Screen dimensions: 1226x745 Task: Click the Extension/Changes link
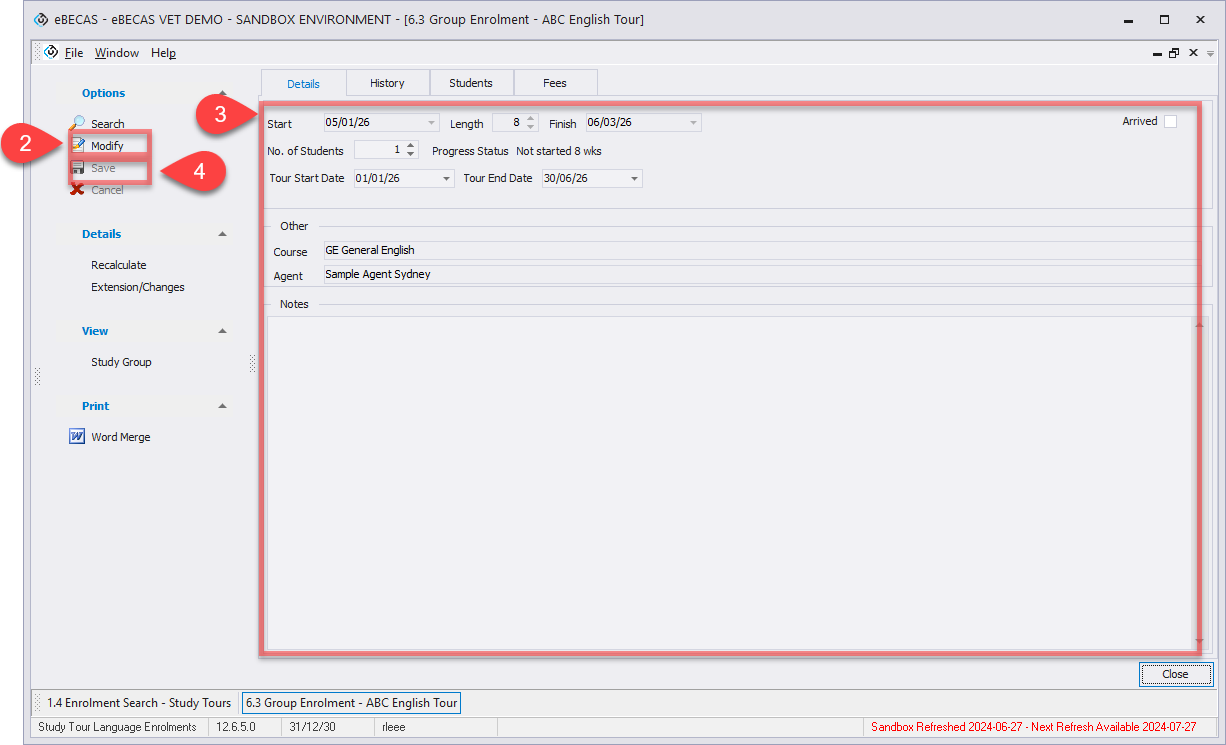tap(138, 287)
